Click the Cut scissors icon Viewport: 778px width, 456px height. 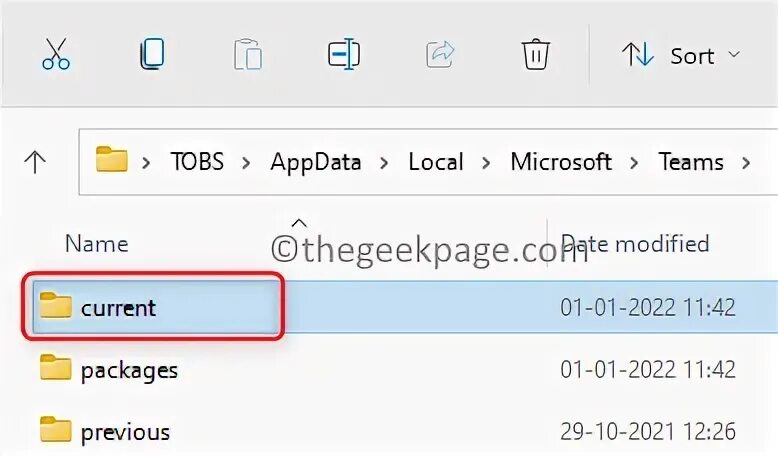pos(56,54)
